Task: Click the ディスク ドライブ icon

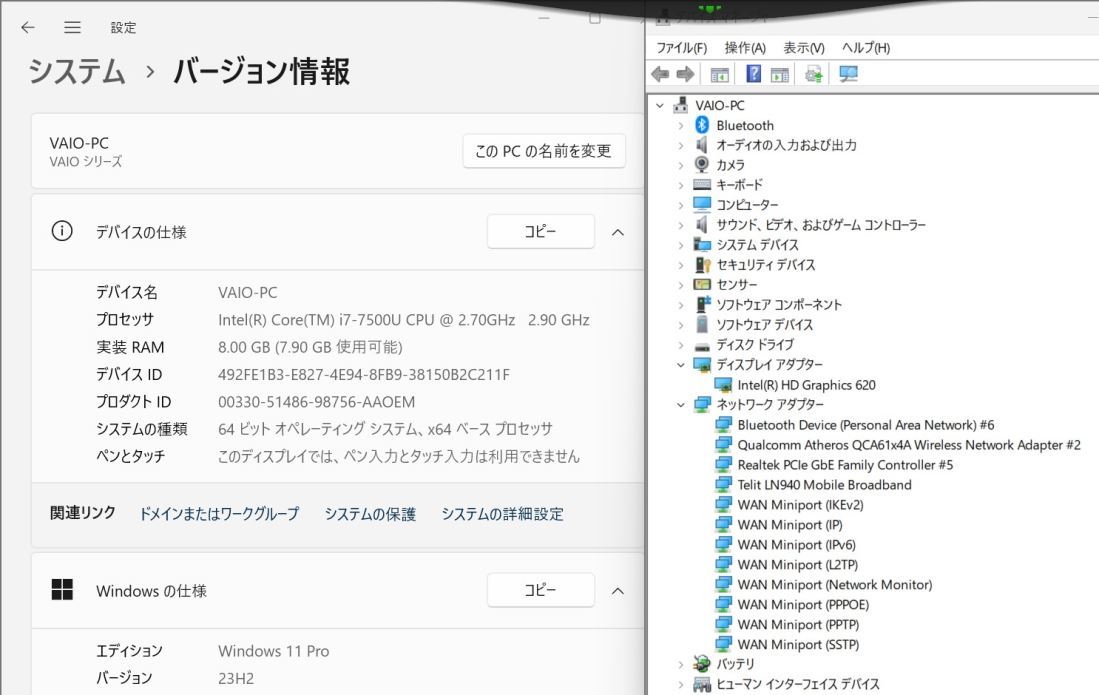Action: pyautogui.click(x=702, y=345)
